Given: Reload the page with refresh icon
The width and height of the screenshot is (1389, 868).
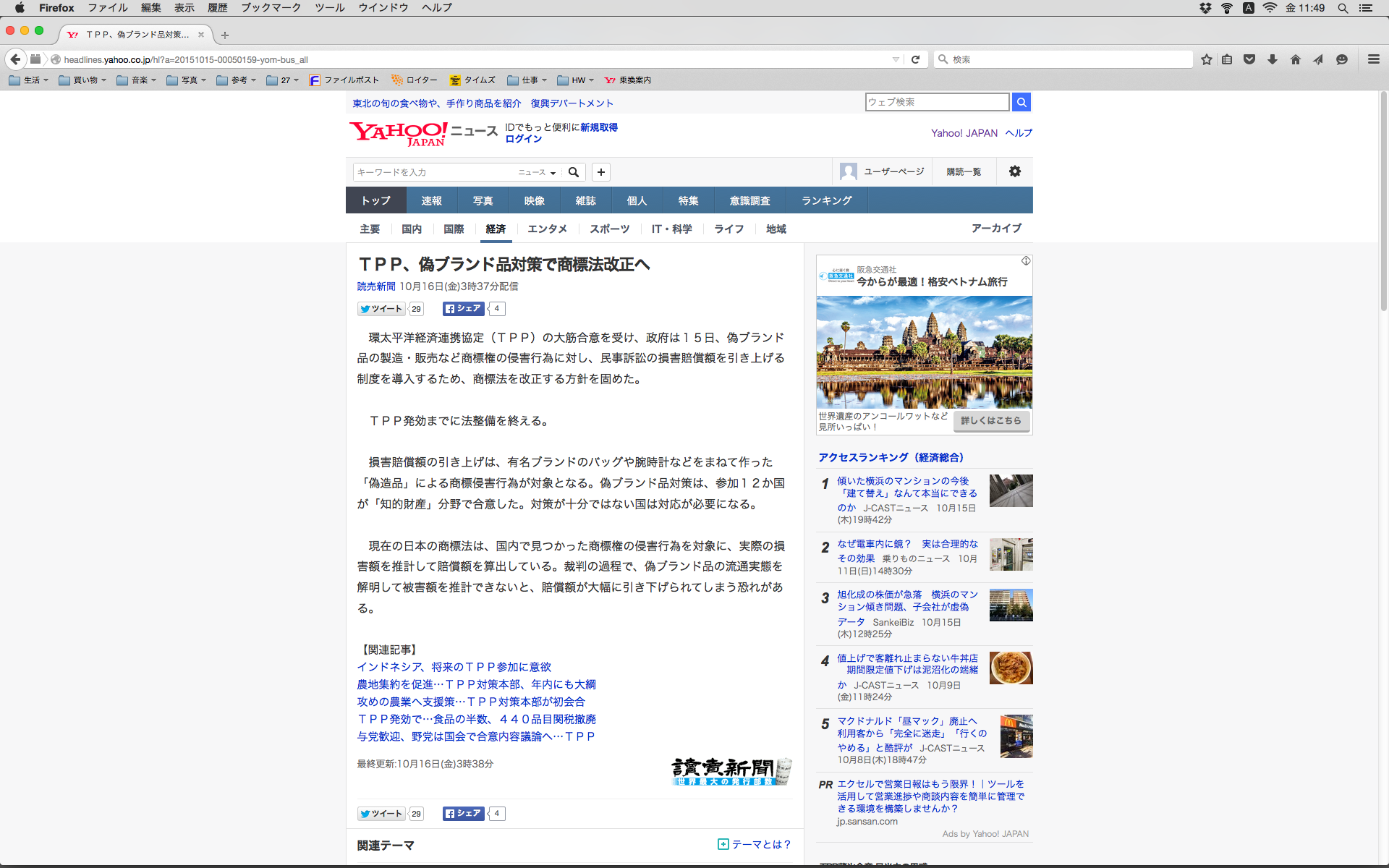Looking at the screenshot, I should coord(915,59).
